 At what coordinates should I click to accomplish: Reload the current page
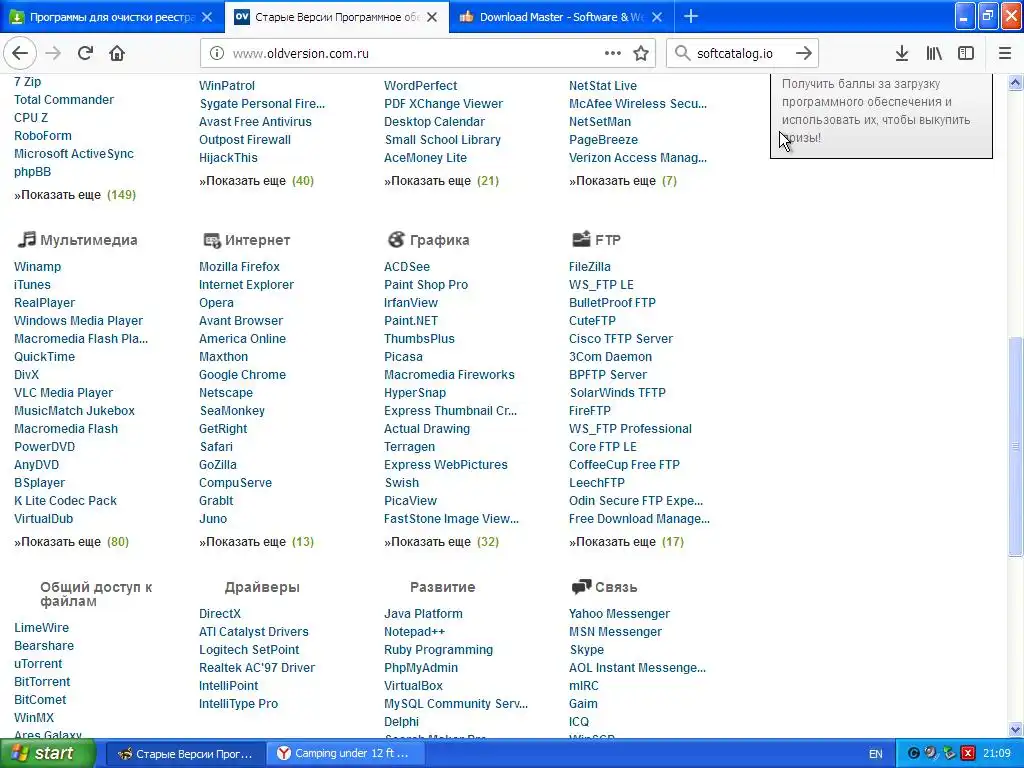tap(85, 53)
